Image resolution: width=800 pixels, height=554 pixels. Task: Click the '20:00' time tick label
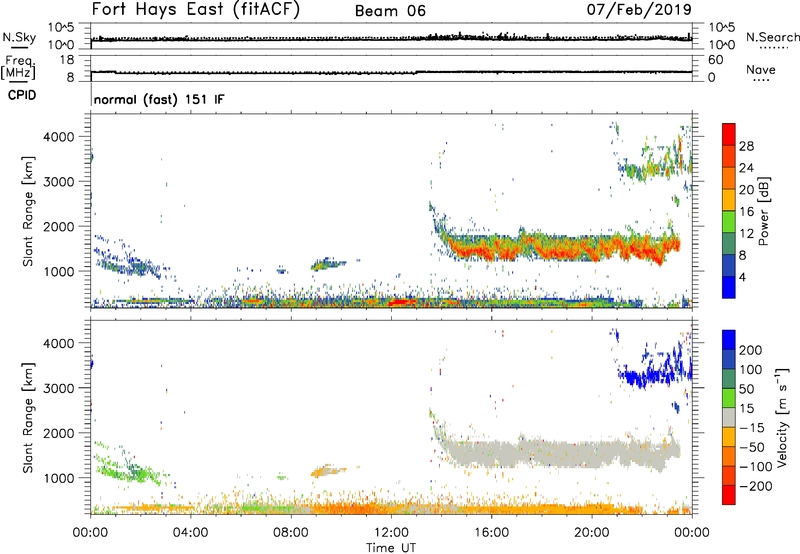click(591, 533)
